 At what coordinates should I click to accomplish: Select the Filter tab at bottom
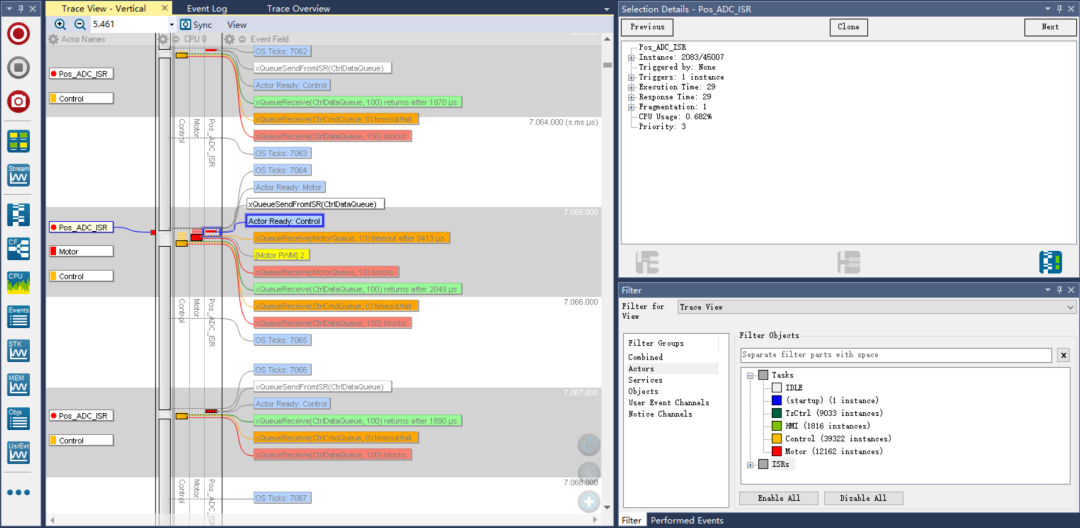click(x=632, y=520)
